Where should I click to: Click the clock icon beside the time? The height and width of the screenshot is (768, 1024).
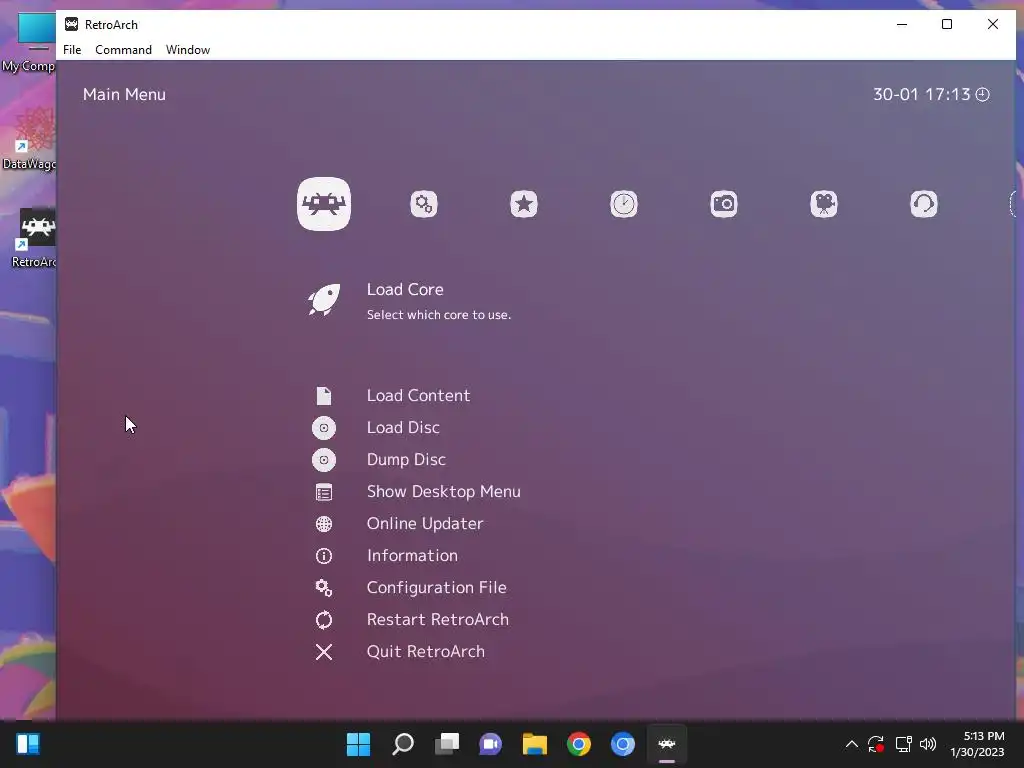(x=982, y=95)
